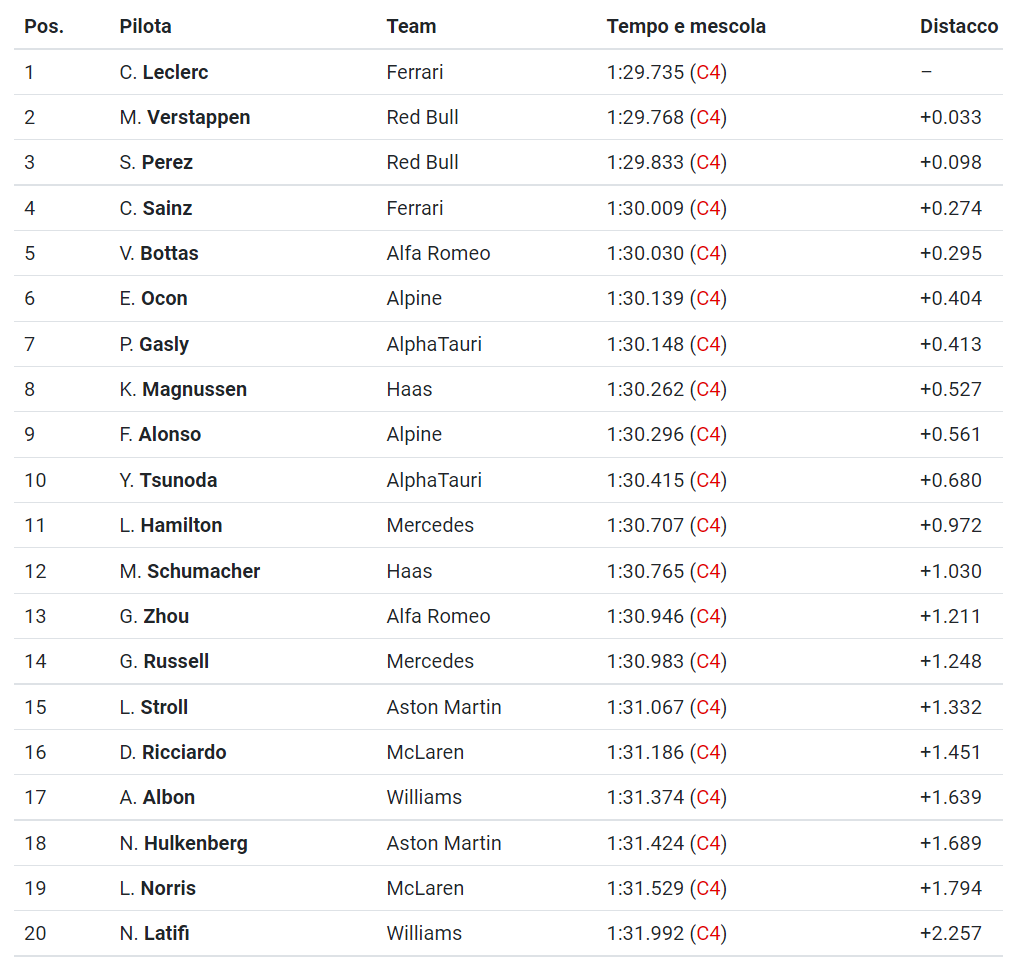
Task: Select position number 10
Action: (x=35, y=480)
